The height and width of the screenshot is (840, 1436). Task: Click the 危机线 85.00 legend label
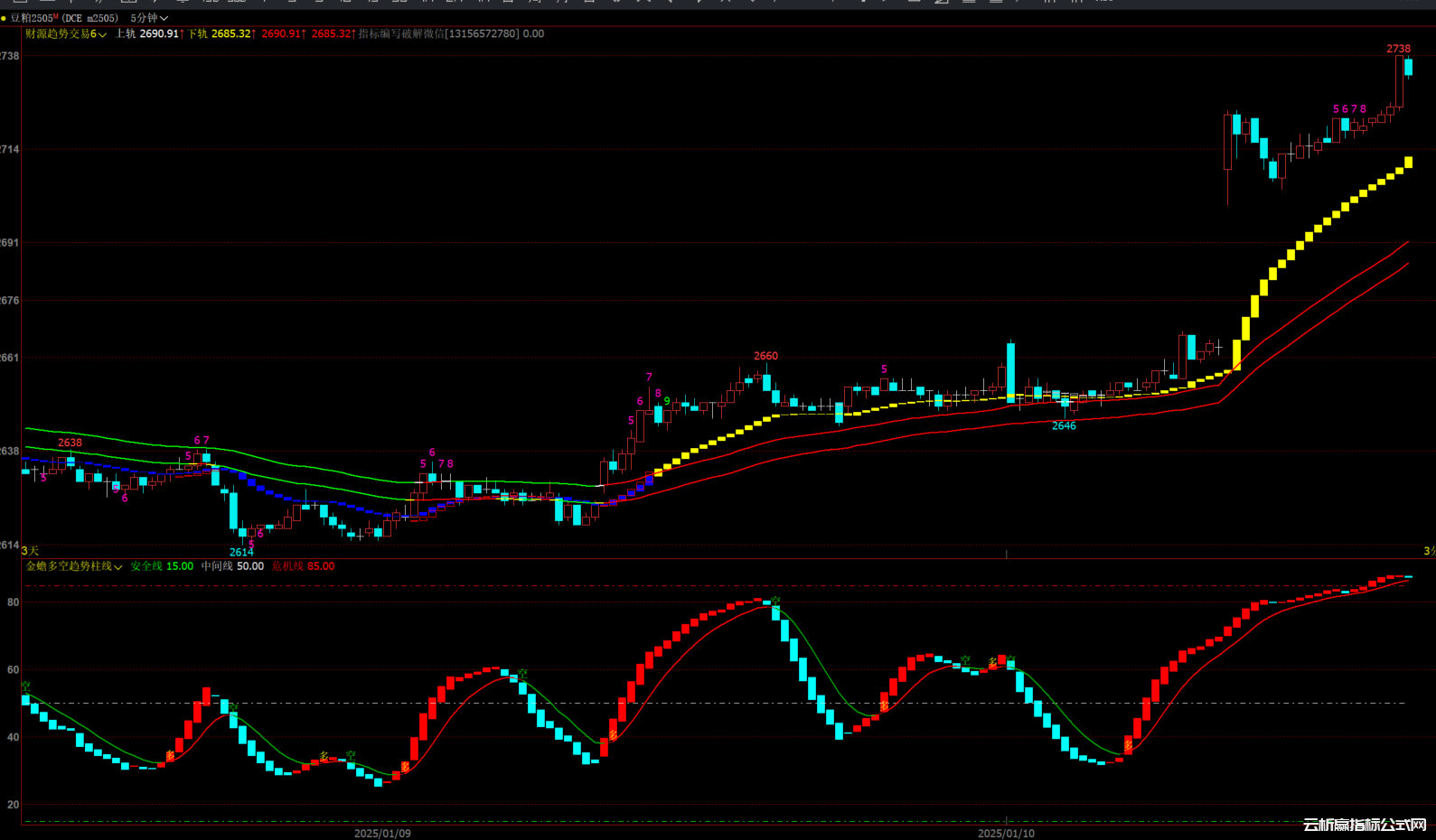[303, 566]
